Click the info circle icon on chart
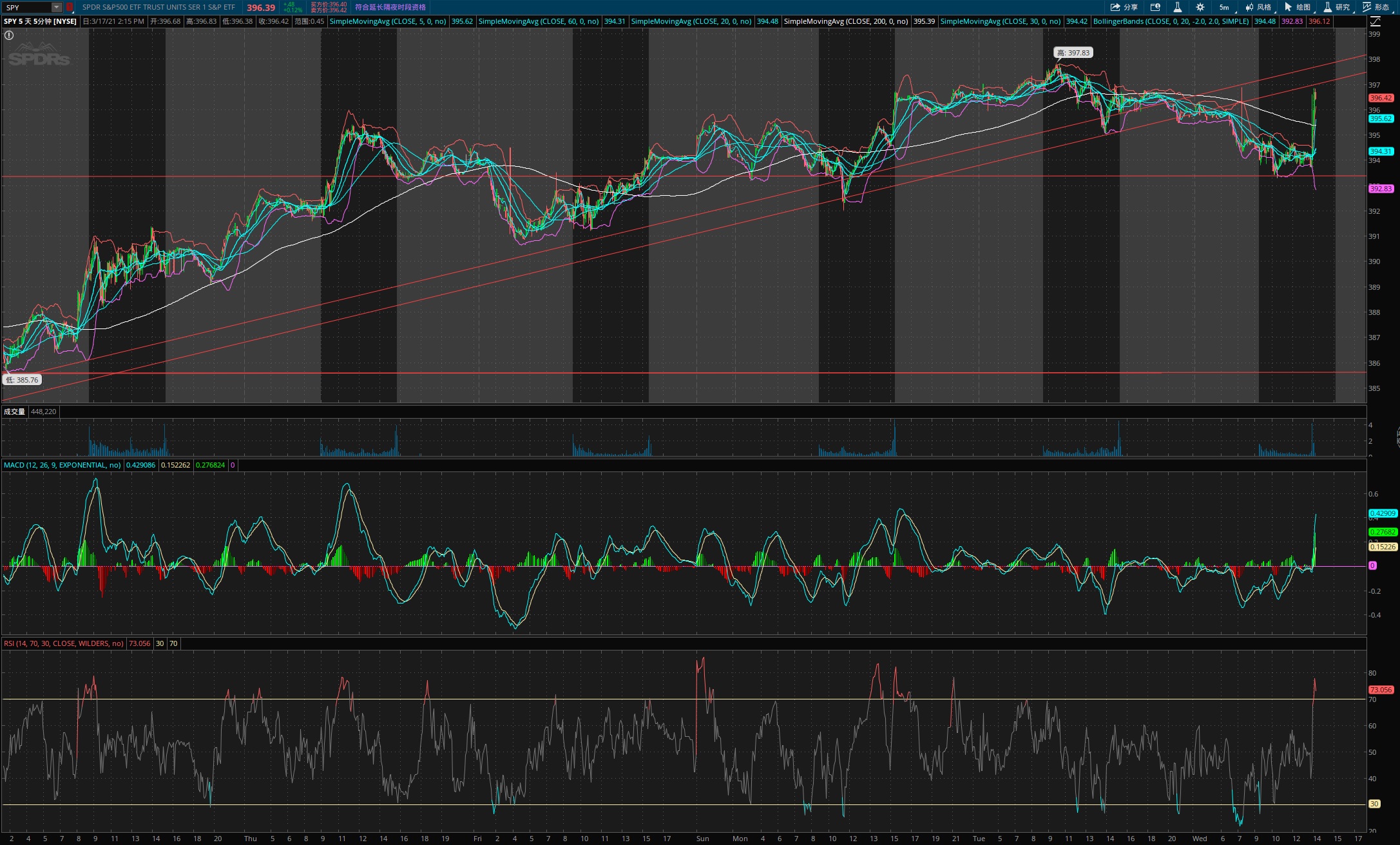The height and width of the screenshot is (845, 1400). point(9,35)
